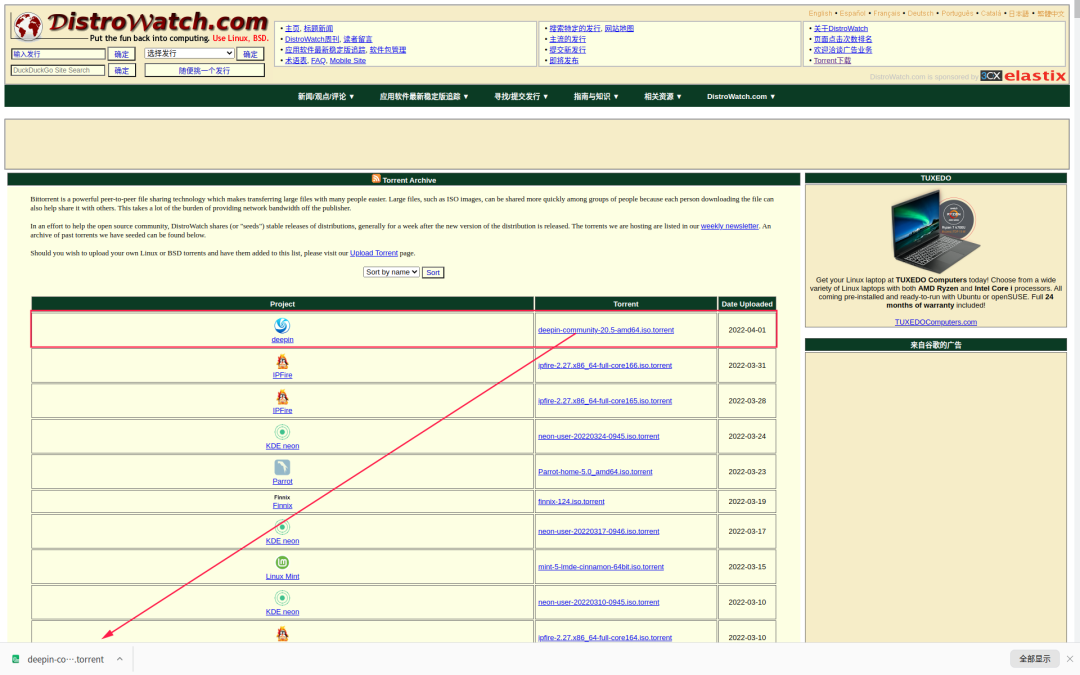Screen dimensions: 1080x675
Task: Click the deepin swirl logo
Action: (x=282, y=325)
